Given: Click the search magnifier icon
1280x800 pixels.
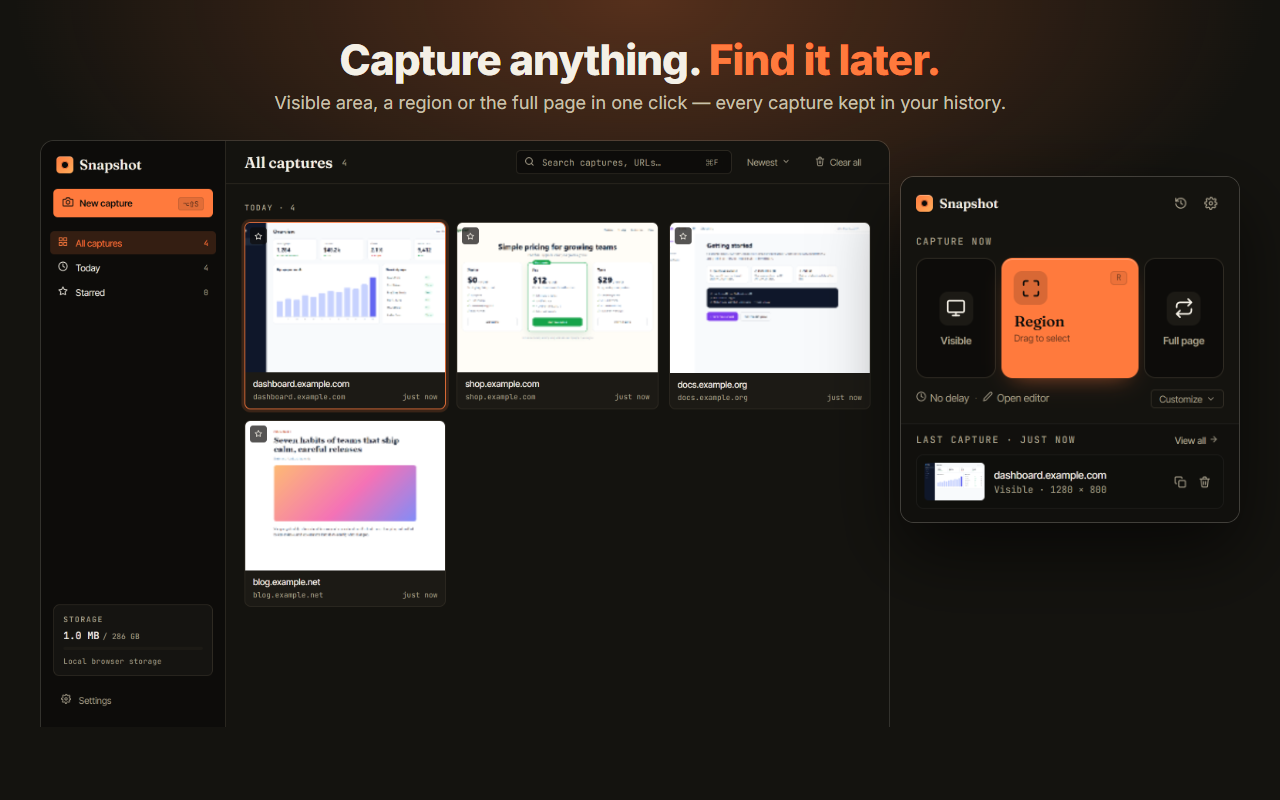Looking at the screenshot, I should [530, 162].
